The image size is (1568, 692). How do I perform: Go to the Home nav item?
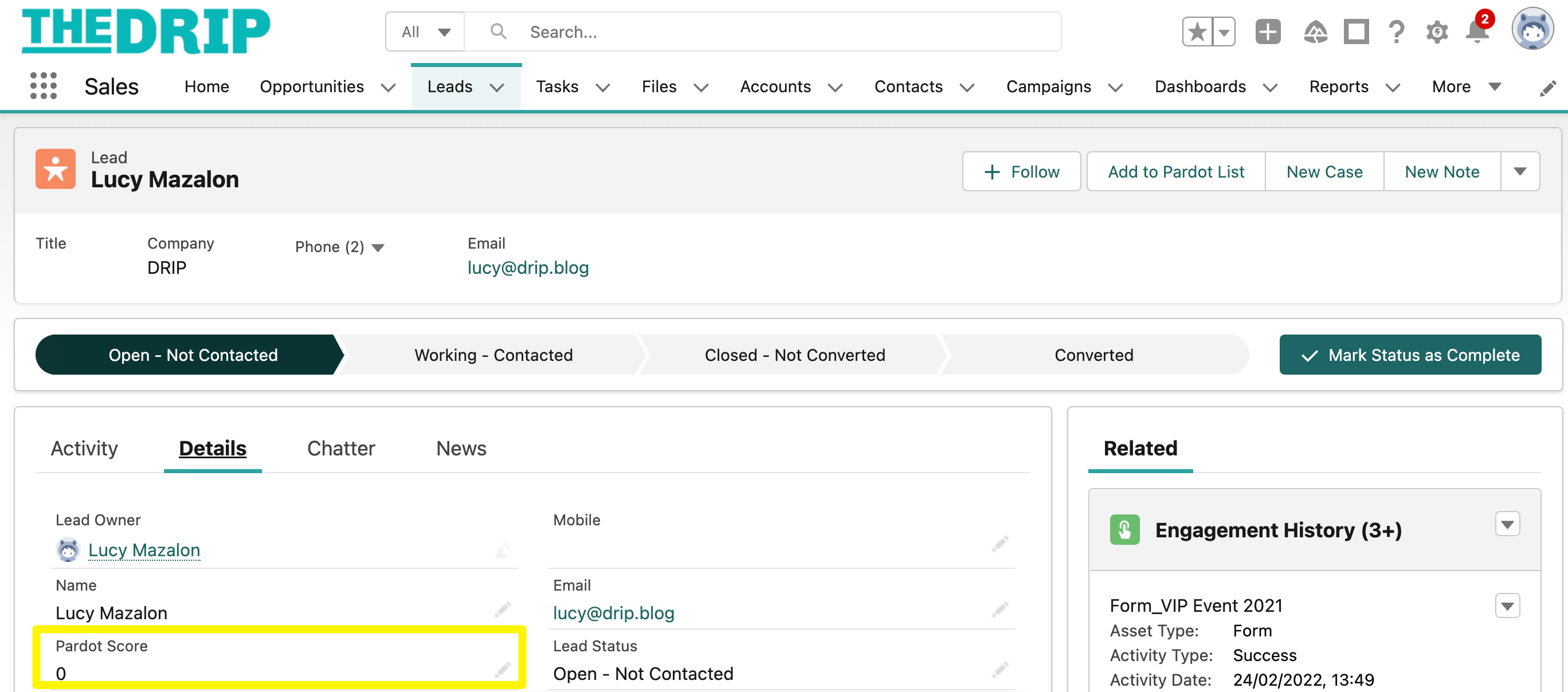[207, 86]
